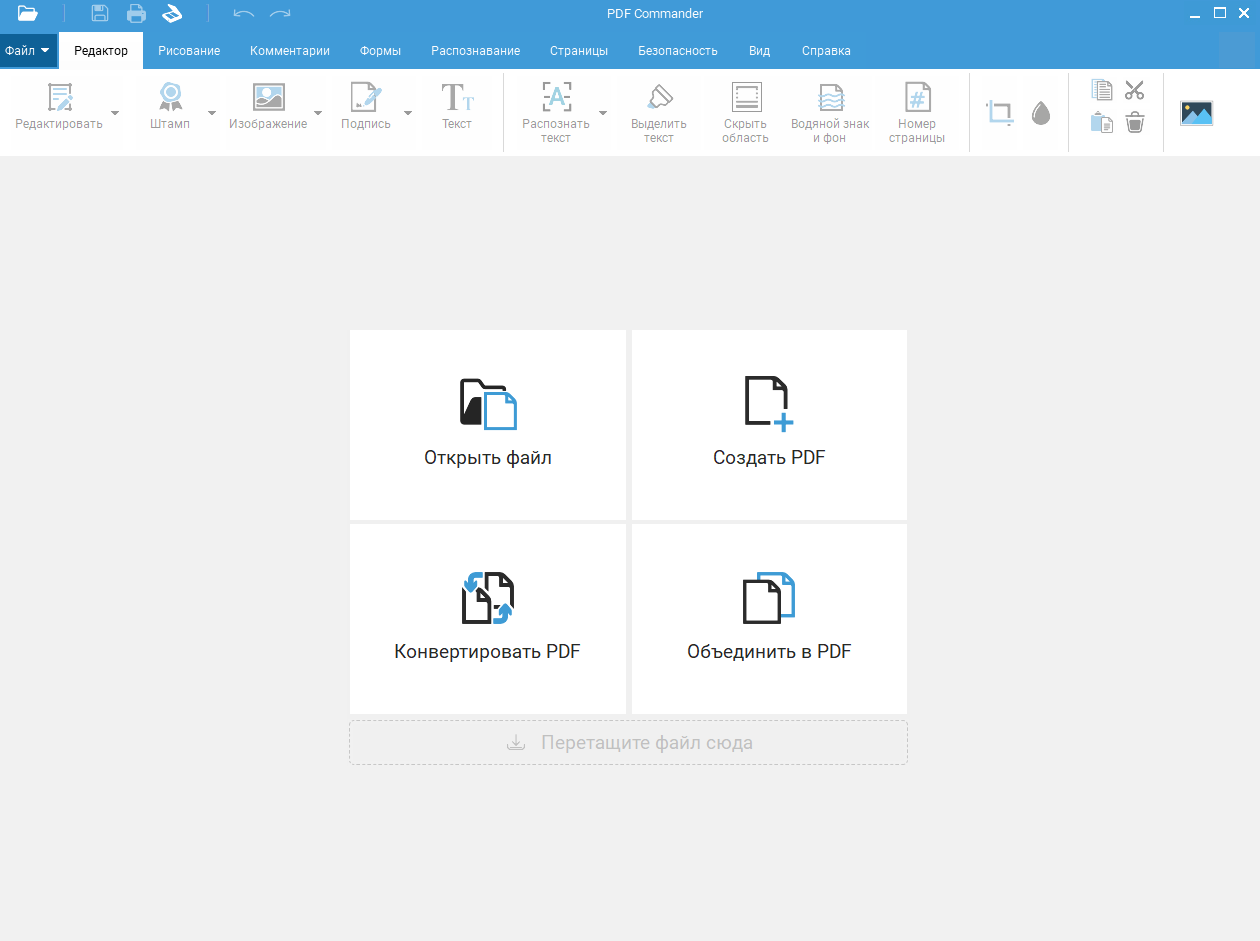Image resolution: width=1260 pixels, height=941 pixels.
Task: Switch to the Комментарии tab
Action: 290,51
